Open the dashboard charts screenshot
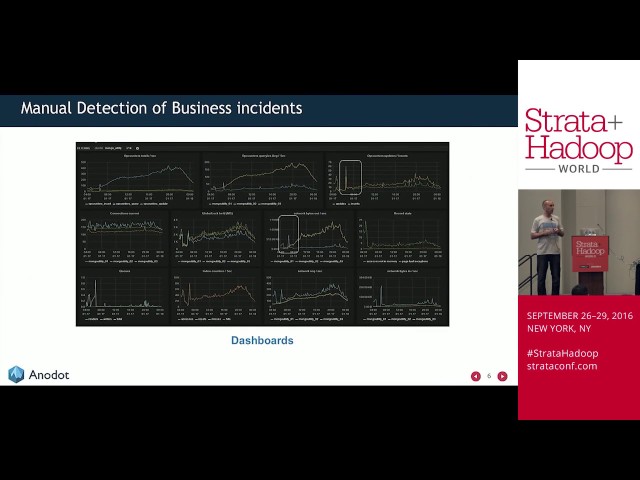The image size is (640, 480). (x=262, y=234)
